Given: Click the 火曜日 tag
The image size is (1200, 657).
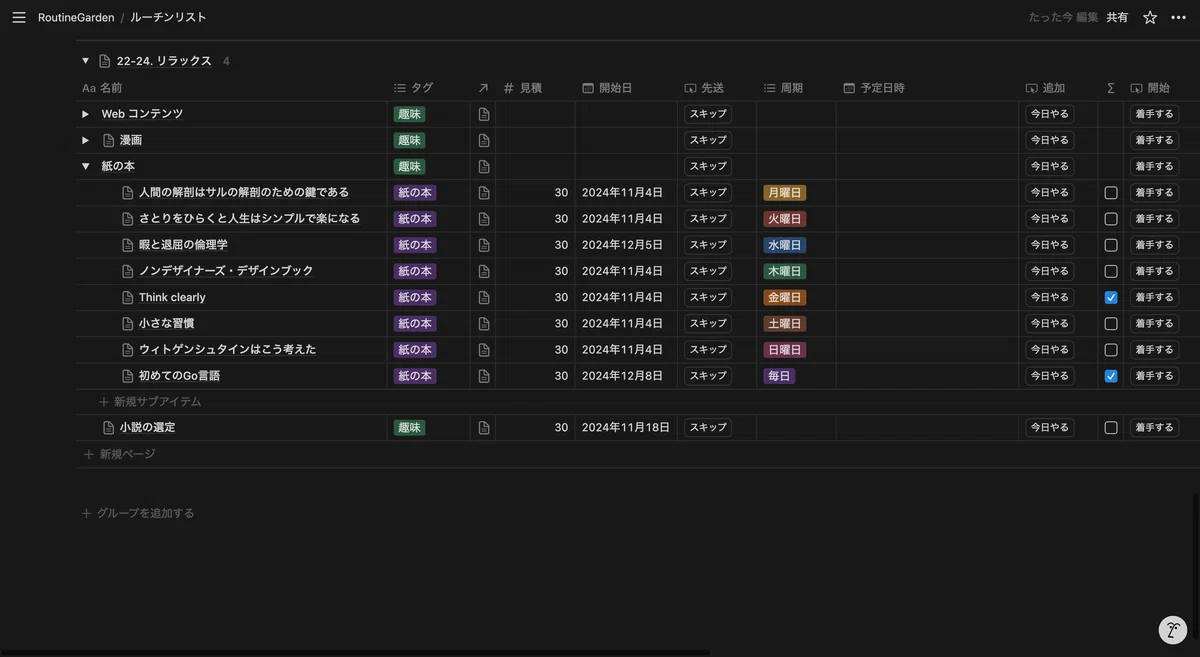Looking at the screenshot, I should coord(784,218).
